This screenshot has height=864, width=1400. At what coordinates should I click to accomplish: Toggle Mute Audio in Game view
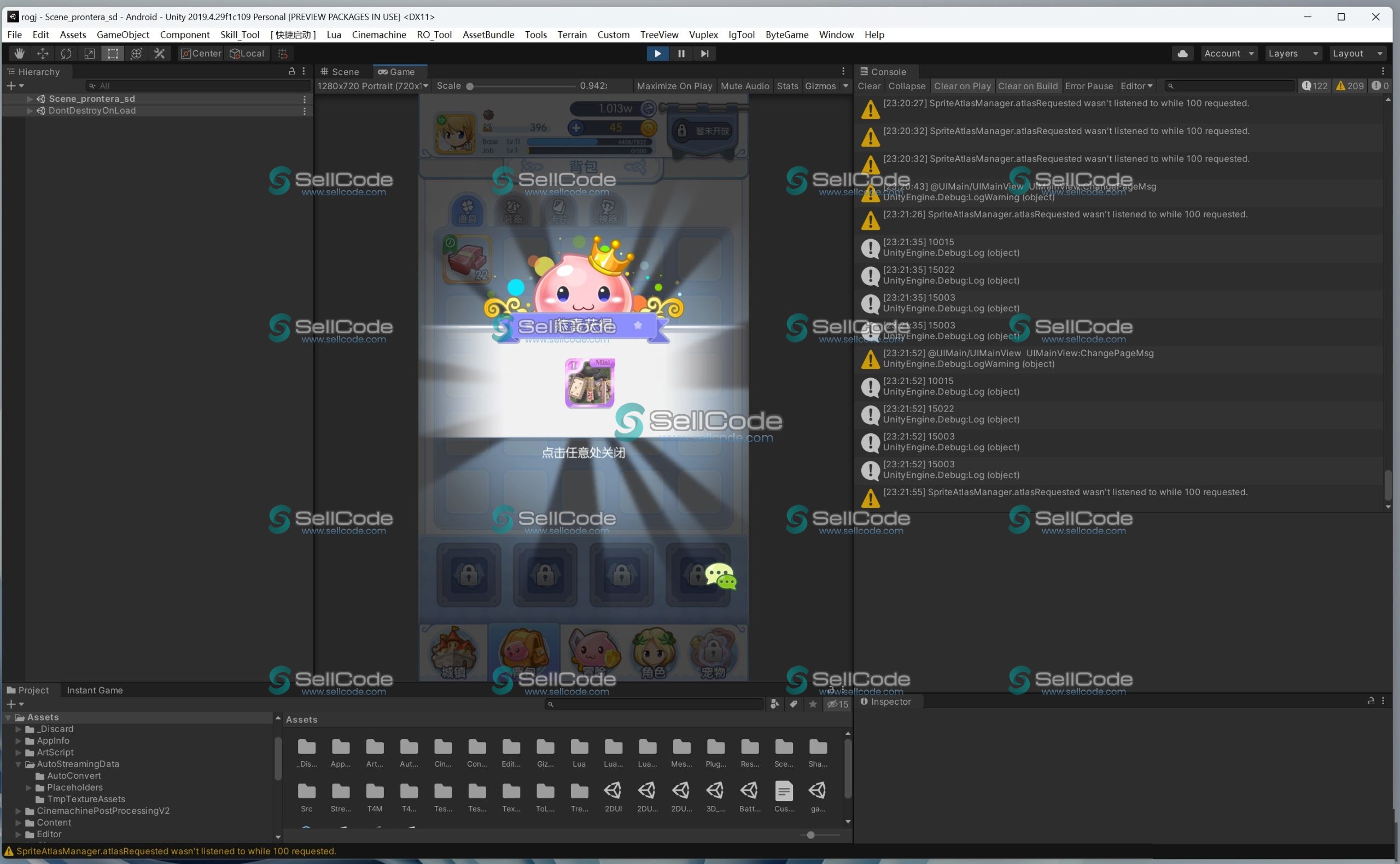[744, 86]
